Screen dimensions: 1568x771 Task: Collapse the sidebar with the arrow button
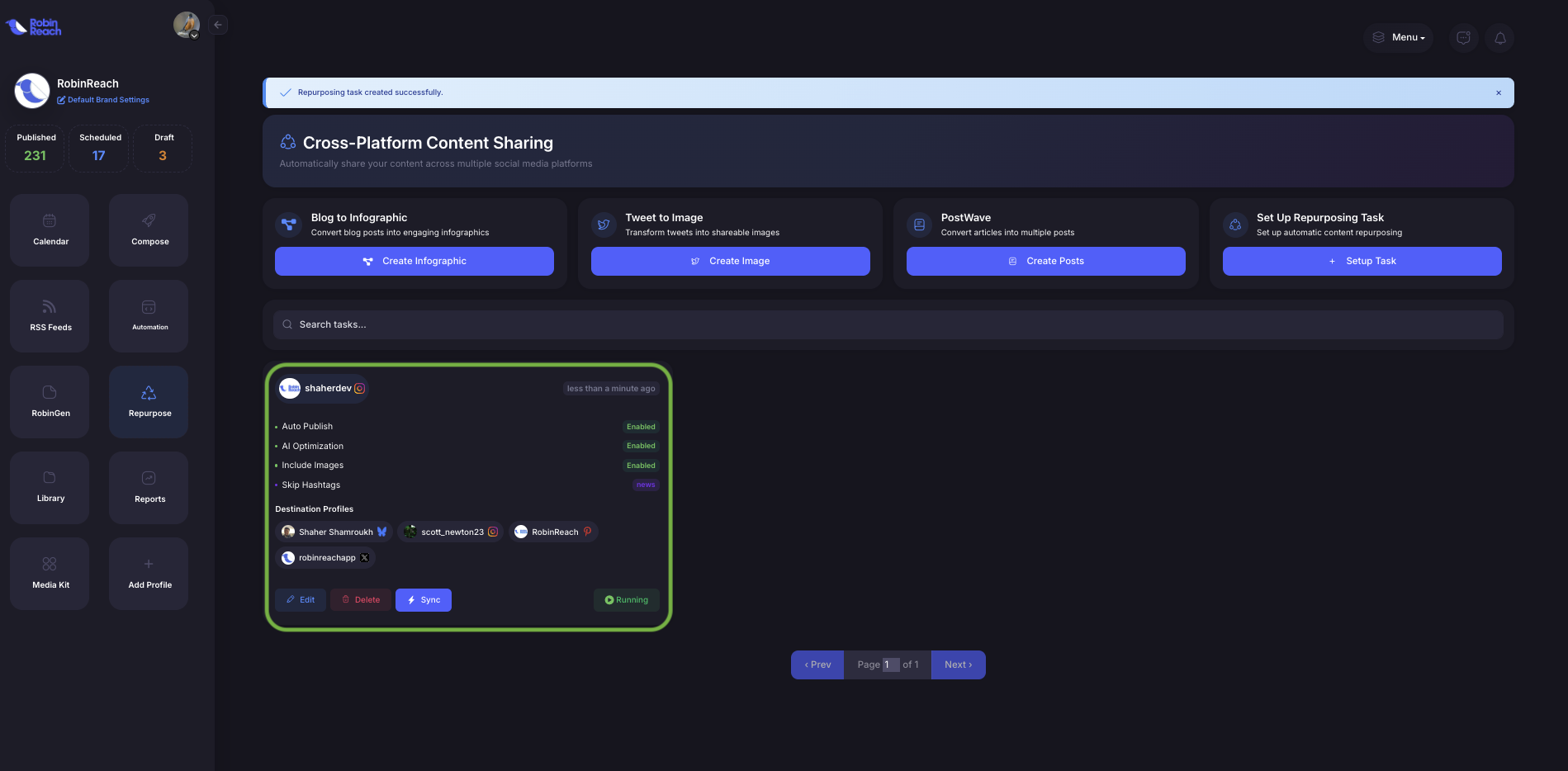coord(218,25)
